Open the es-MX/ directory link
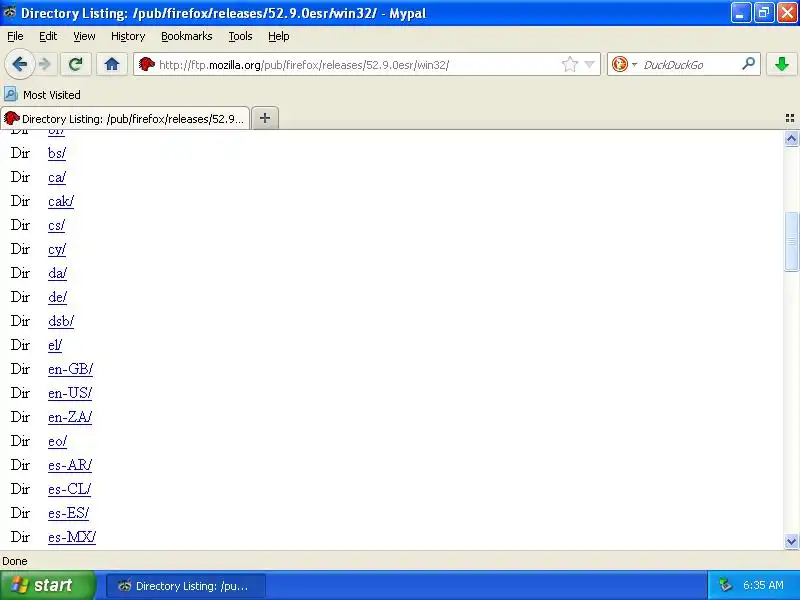Screen dimensions: 800x600 pos(72,537)
